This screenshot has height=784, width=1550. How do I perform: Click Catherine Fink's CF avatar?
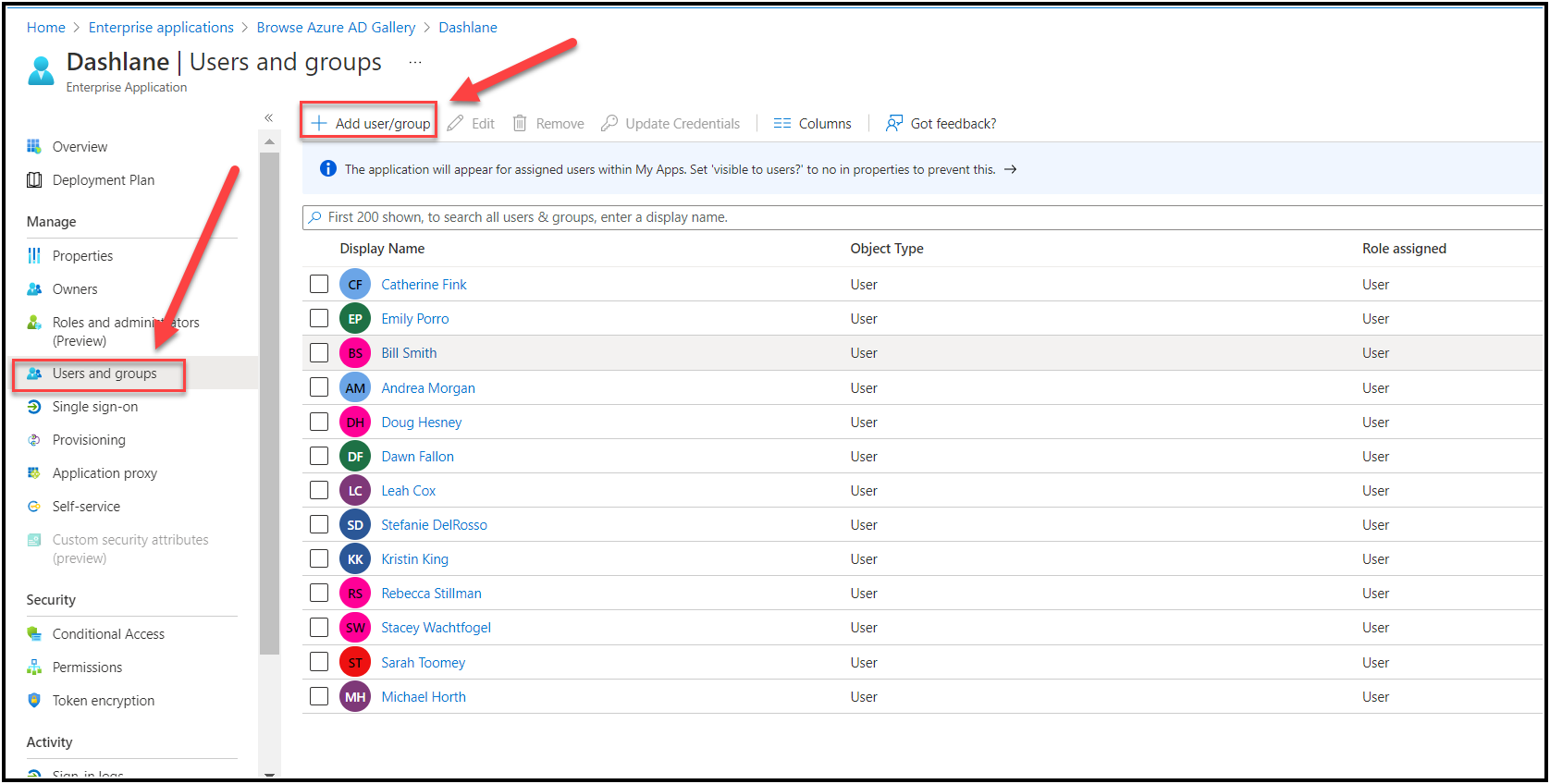[355, 284]
